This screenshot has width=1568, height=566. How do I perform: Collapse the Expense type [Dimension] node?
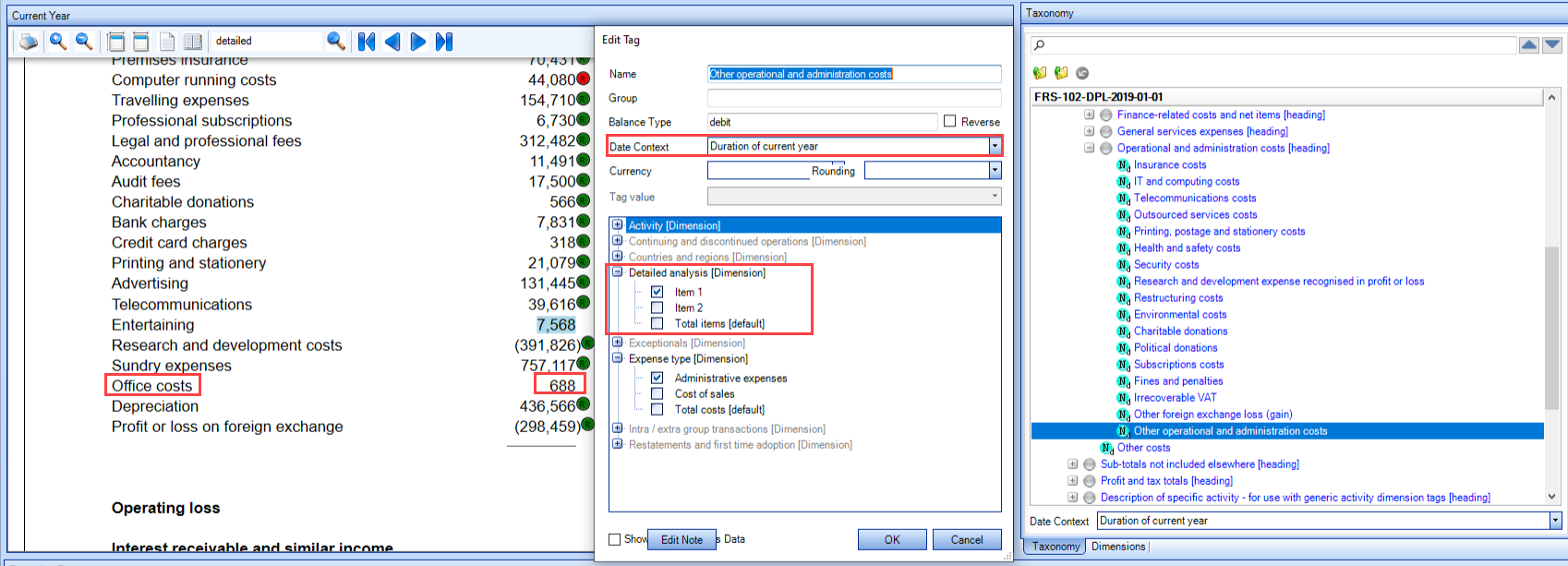tap(618, 358)
